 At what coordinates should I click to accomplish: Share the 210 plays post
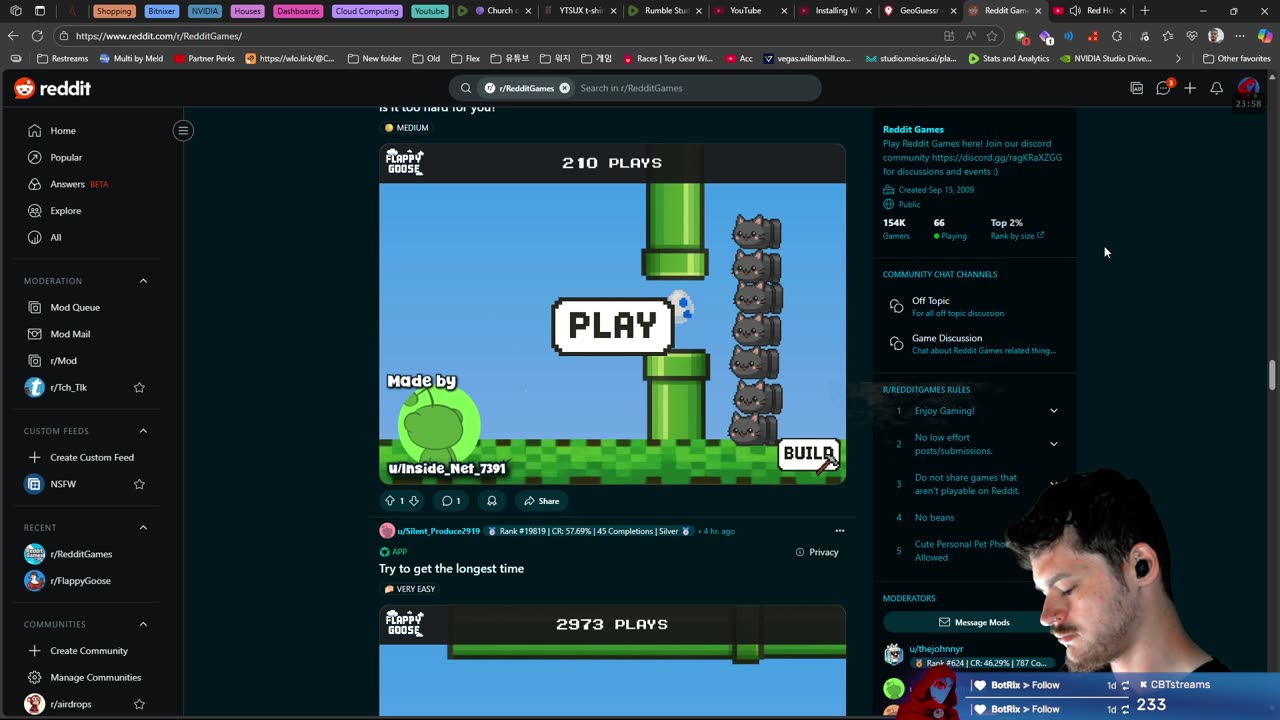pyautogui.click(x=541, y=501)
